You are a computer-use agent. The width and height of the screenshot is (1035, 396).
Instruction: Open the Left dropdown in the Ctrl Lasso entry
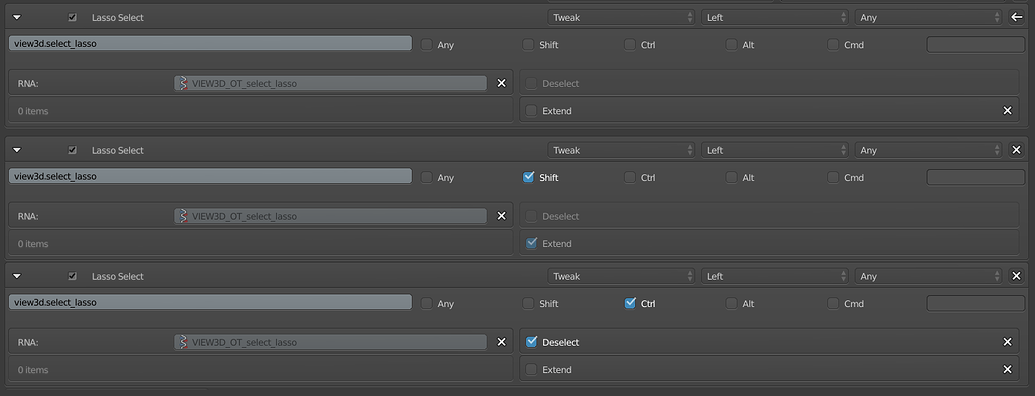click(775, 277)
